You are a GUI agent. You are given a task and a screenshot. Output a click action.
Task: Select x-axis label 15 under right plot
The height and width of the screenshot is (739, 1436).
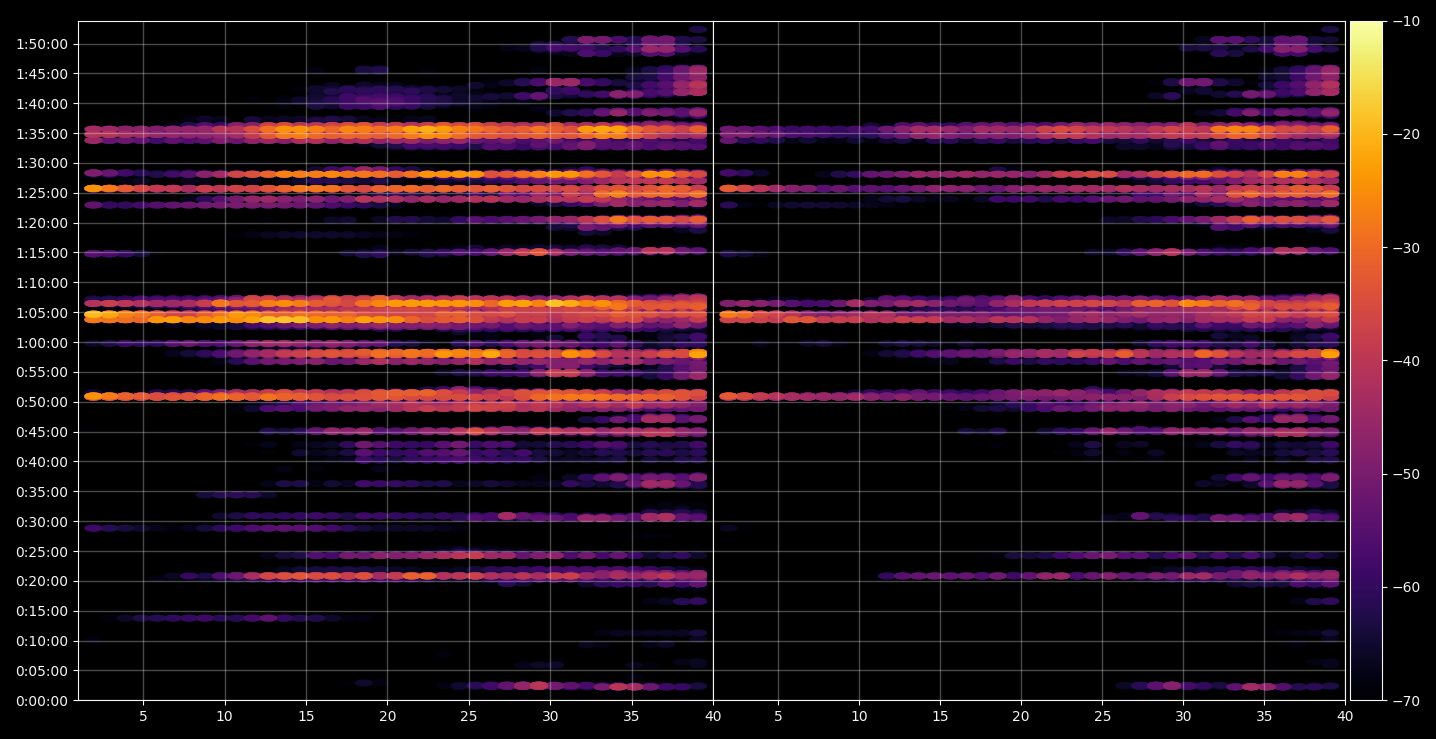coord(940,717)
